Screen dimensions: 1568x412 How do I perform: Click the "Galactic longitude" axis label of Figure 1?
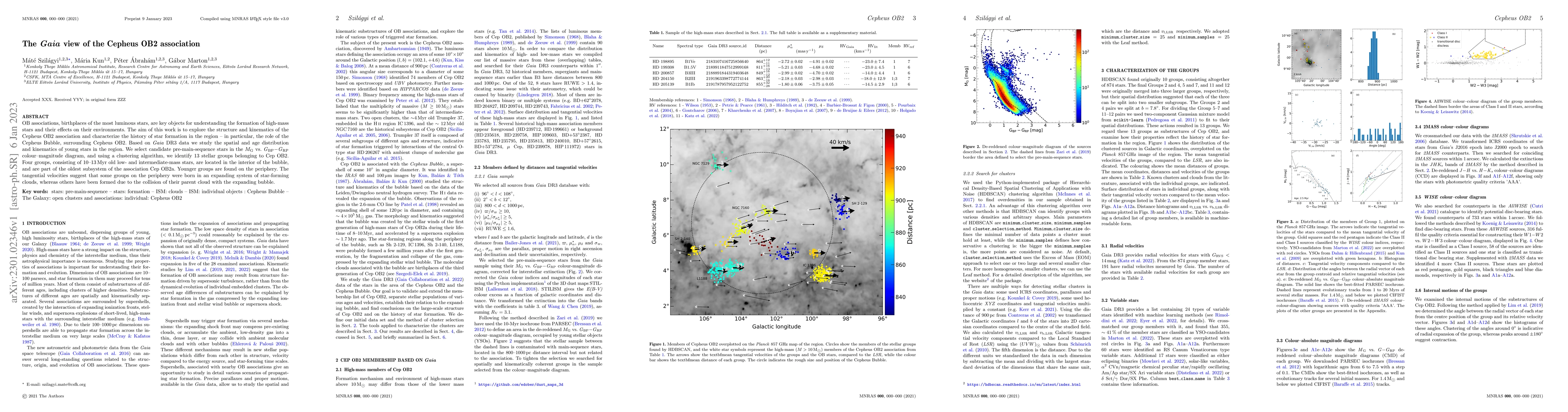[776, 326]
